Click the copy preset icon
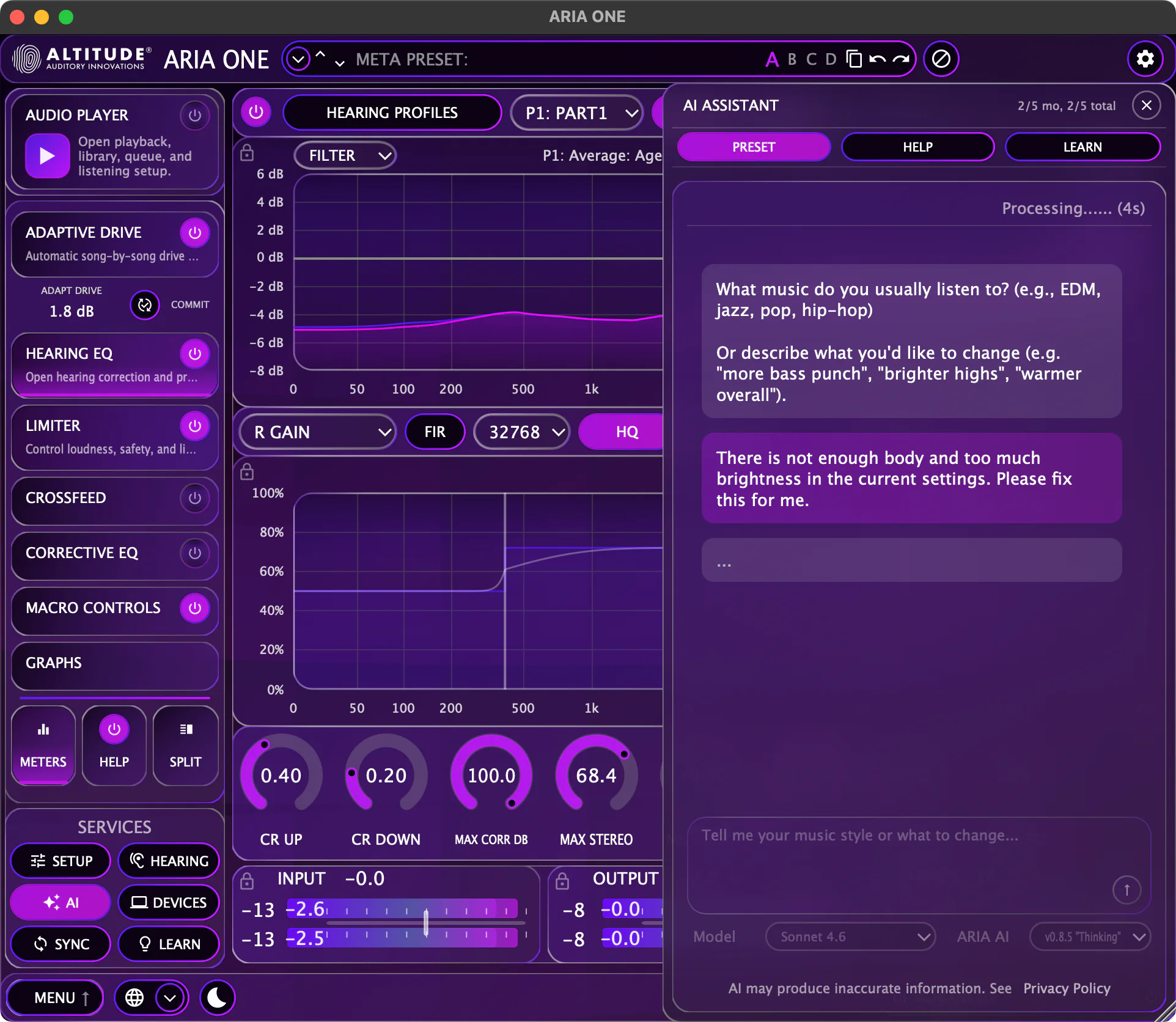Viewport: 1176px width, 1022px height. tap(854, 59)
